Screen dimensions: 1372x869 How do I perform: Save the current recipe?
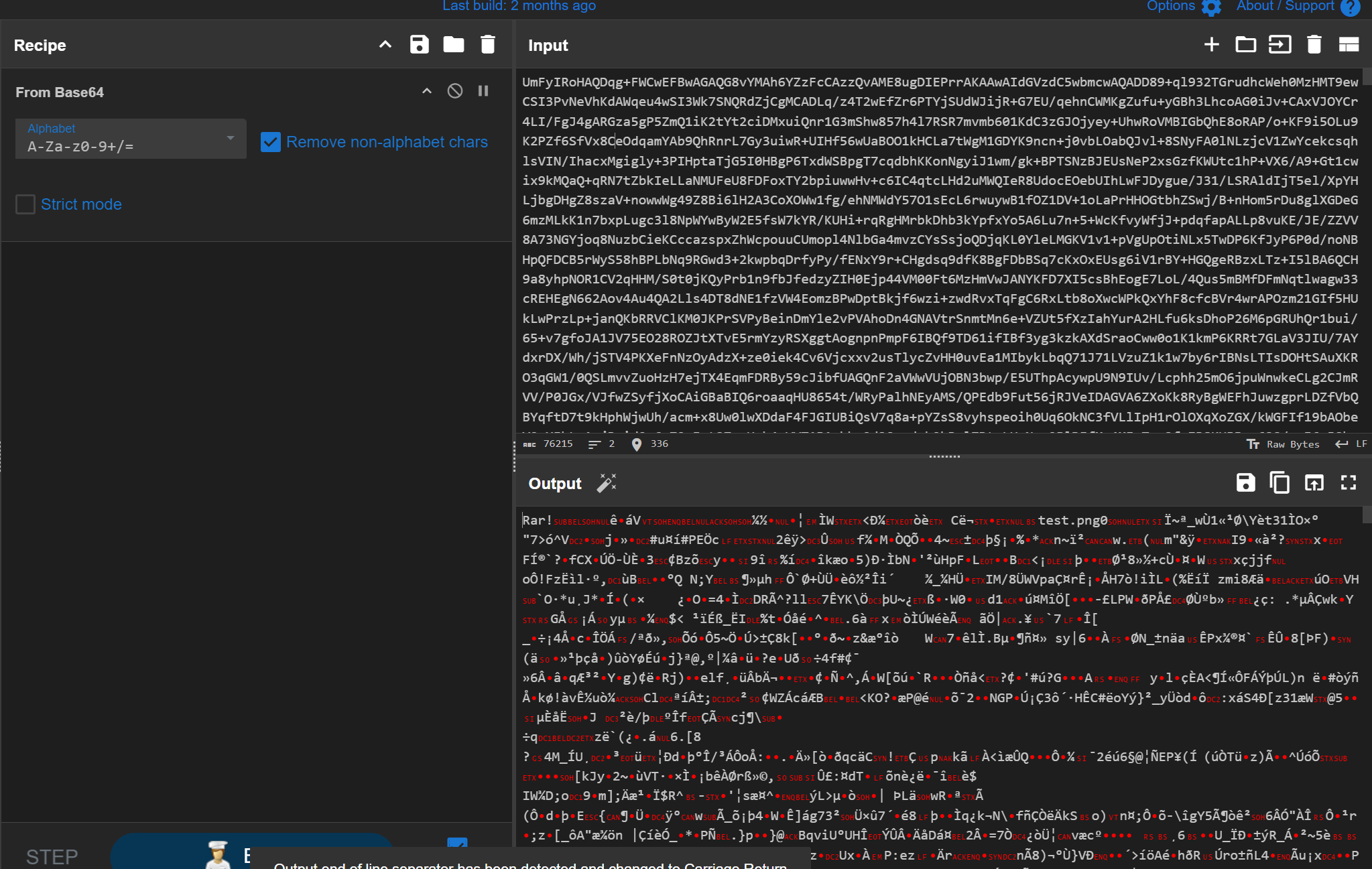click(x=419, y=45)
